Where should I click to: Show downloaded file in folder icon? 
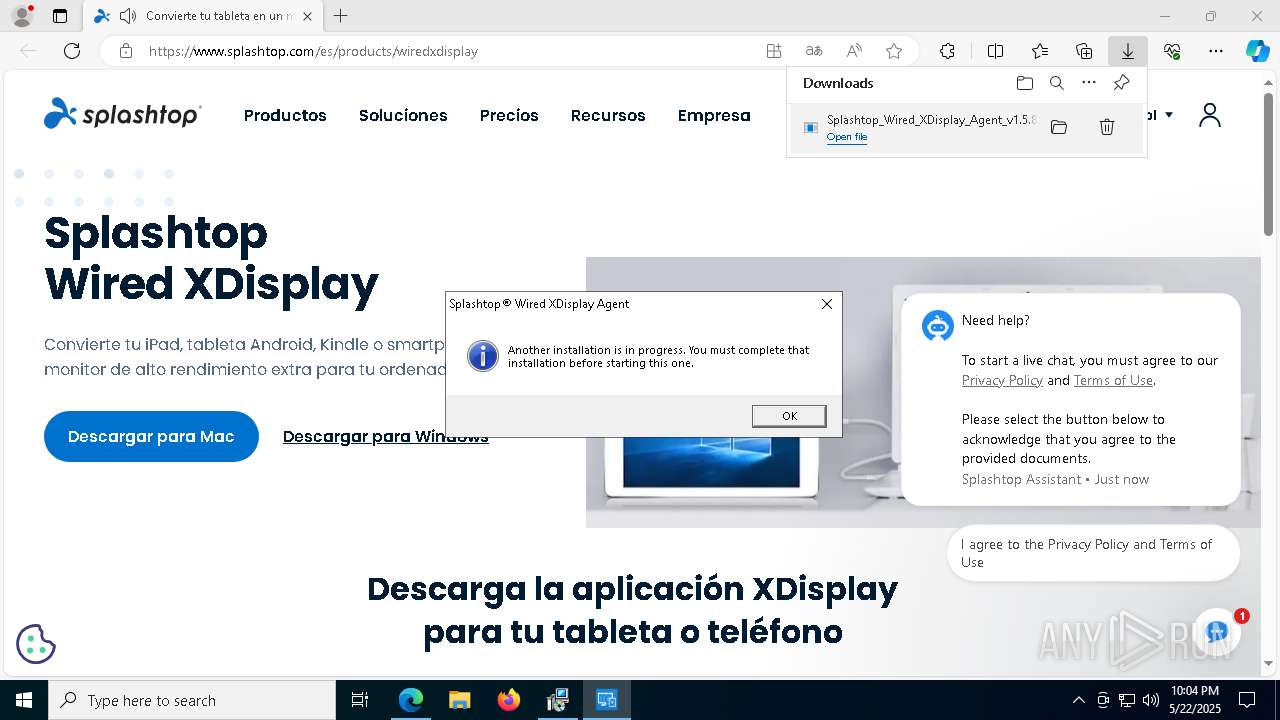1059,127
